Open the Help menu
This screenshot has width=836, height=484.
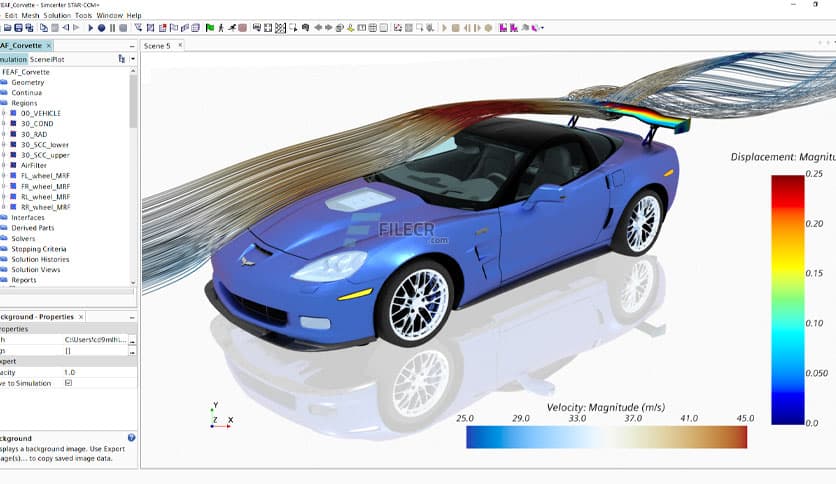tap(134, 15)
